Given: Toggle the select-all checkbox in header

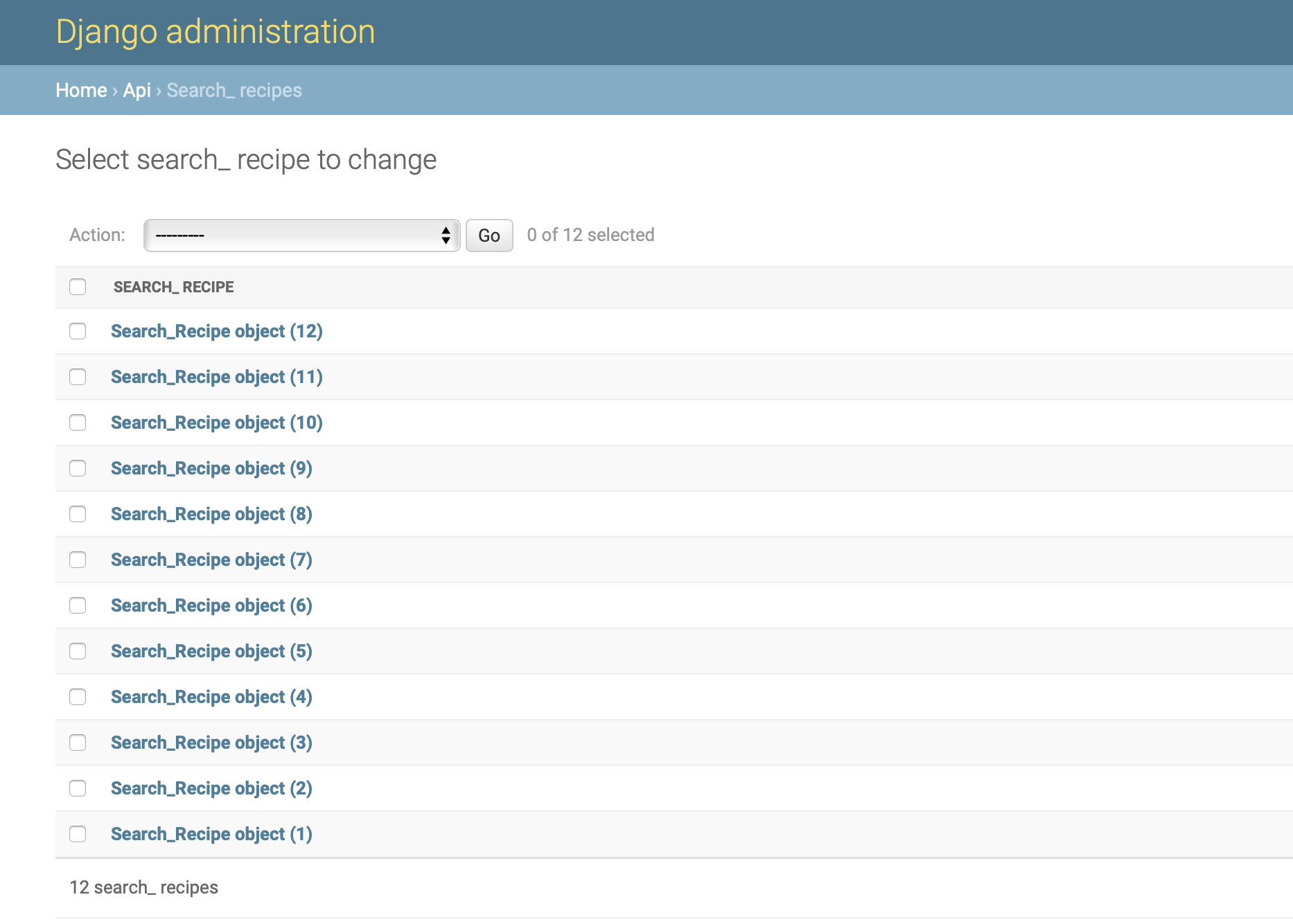Looking at the screenshot, I should 78,287.
